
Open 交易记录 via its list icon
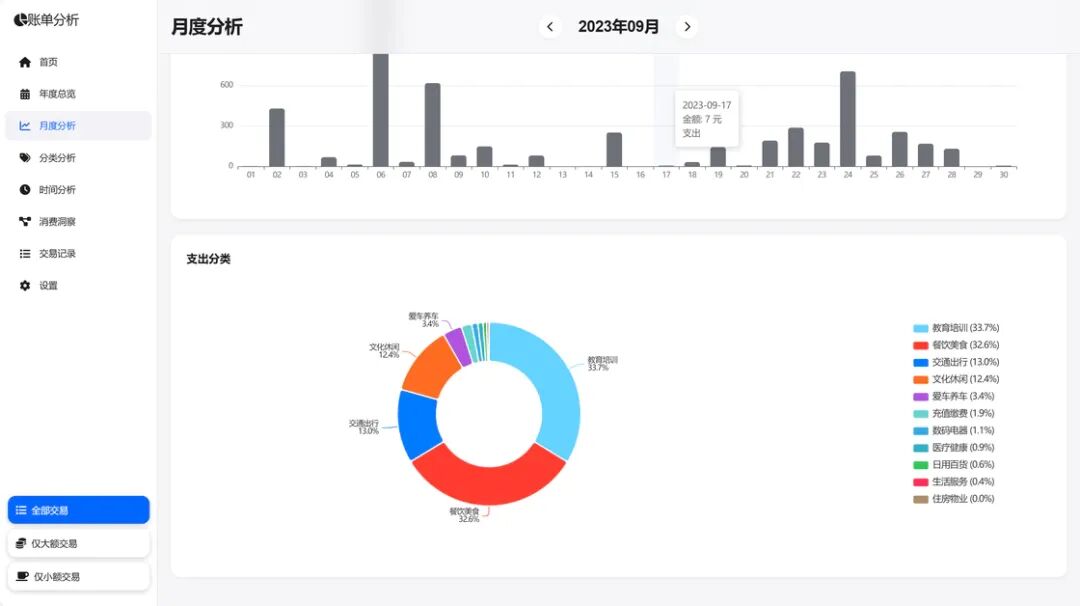25,253
